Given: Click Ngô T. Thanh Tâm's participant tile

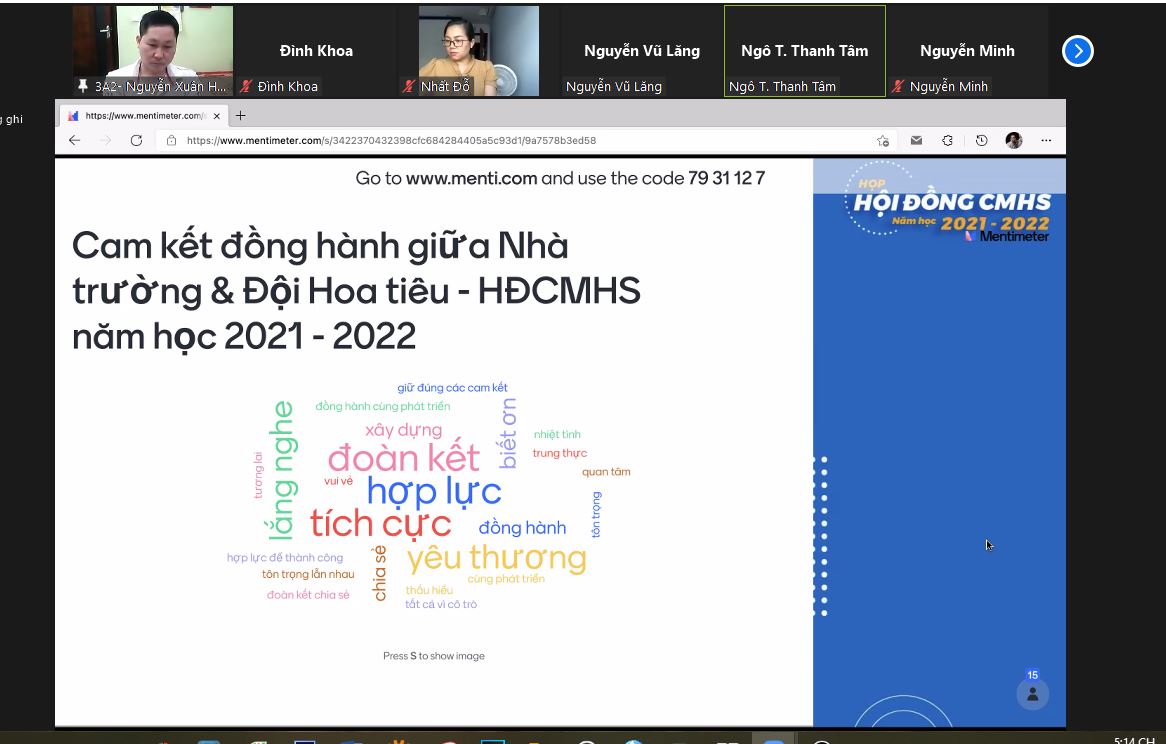Looking at the screenshot, I should [x=804, y=51].
